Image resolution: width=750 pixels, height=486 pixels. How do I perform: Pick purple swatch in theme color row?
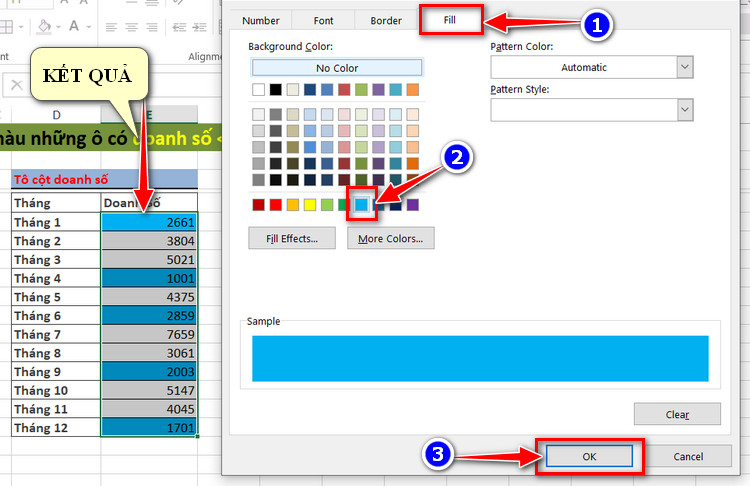coord(378,89)
